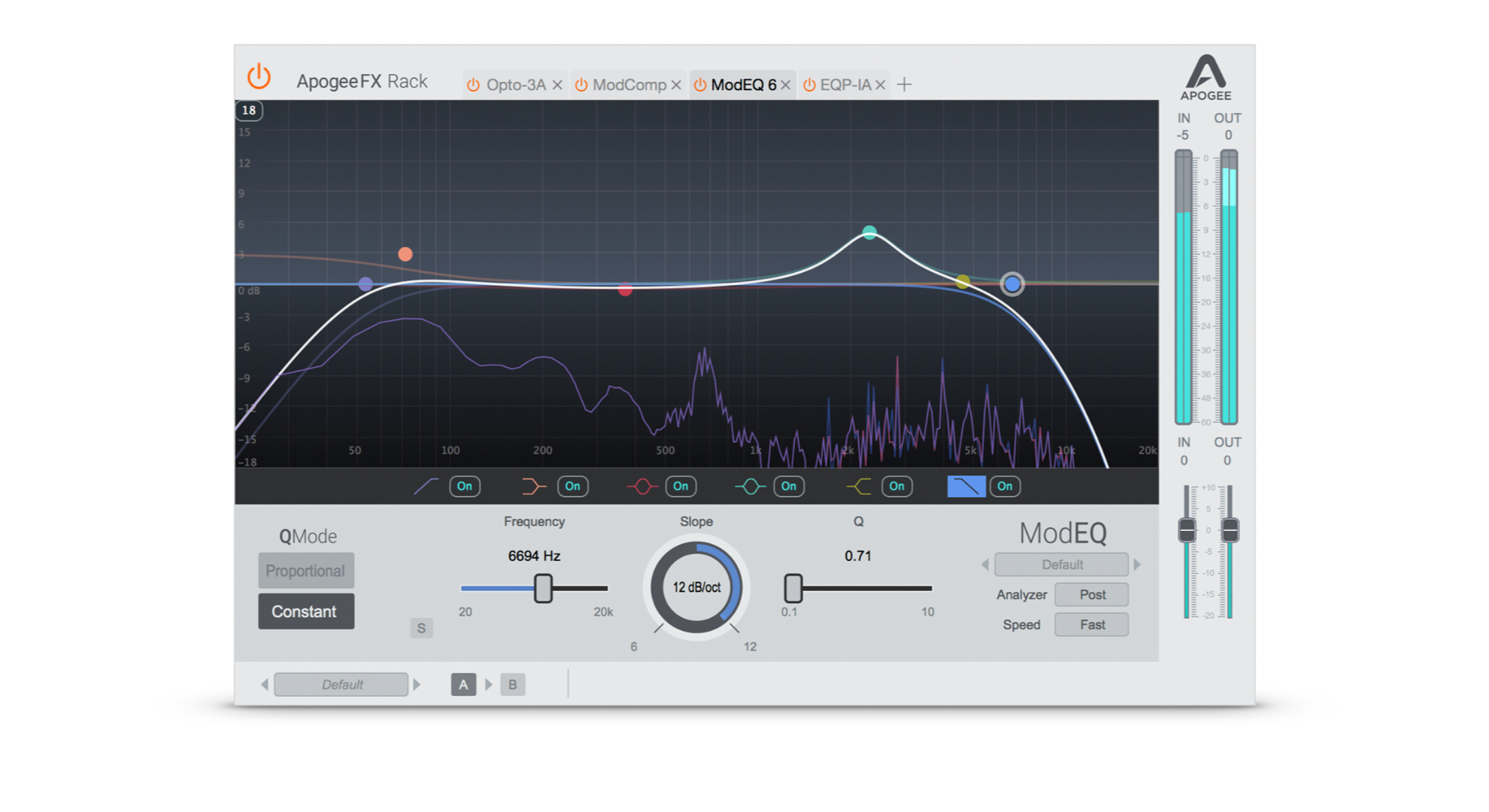Click the Slope knob showing 12 dB/oct
Viewport: 1489px width, 812px height.
coord(696,587)
